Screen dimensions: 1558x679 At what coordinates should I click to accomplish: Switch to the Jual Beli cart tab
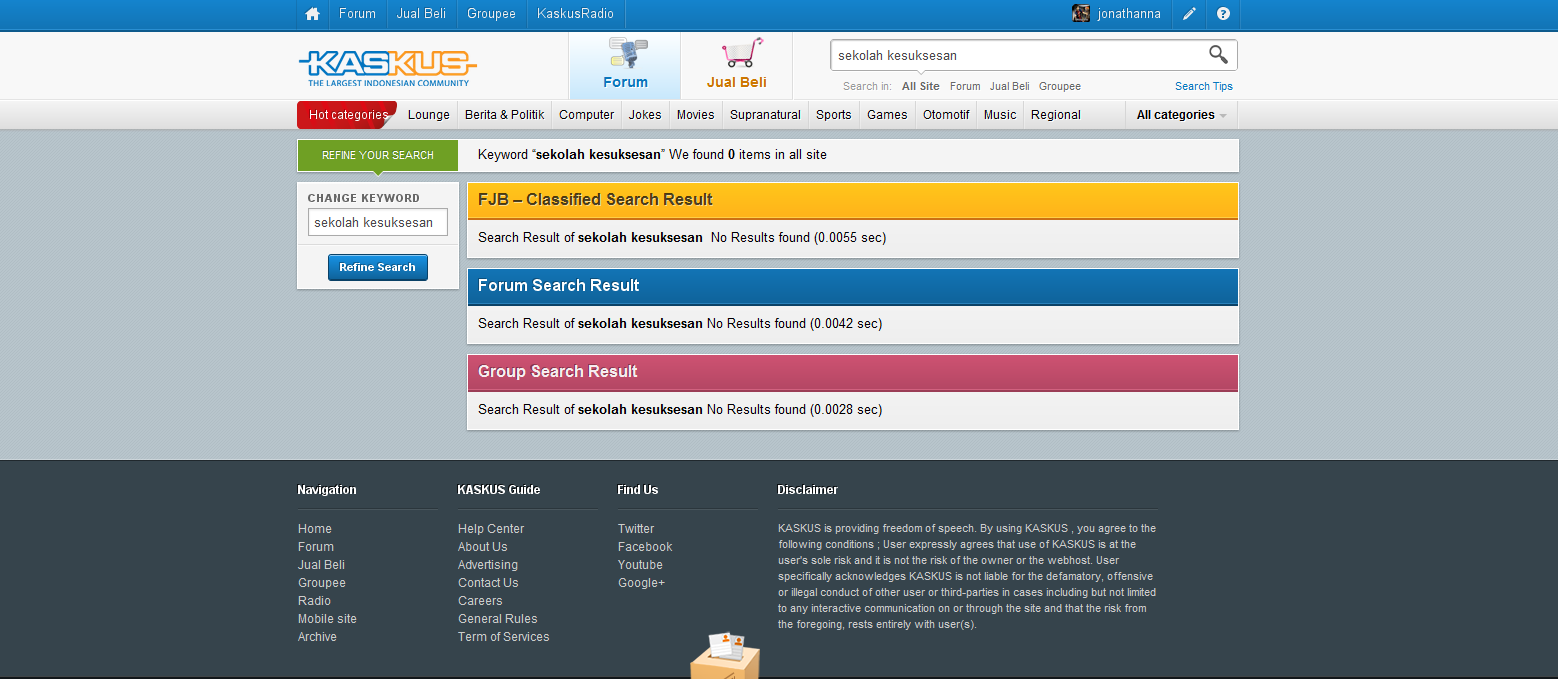coord(737,66)
